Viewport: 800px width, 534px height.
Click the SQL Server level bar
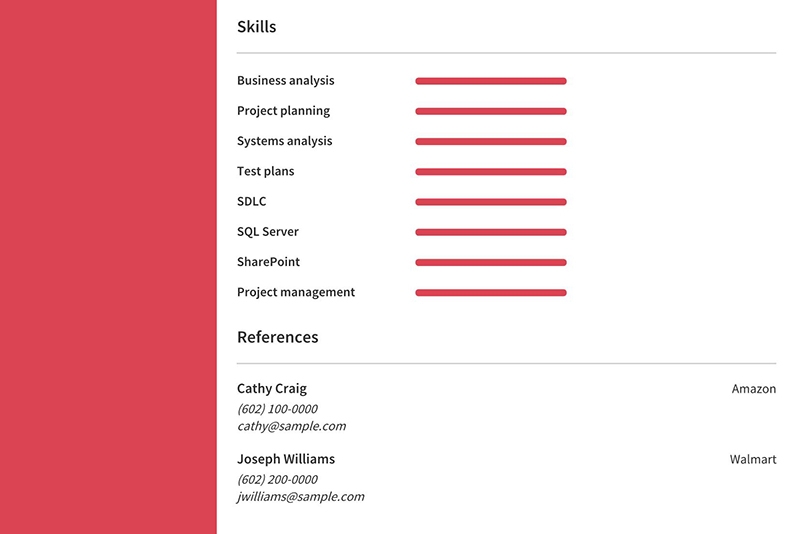coord(491,232)
